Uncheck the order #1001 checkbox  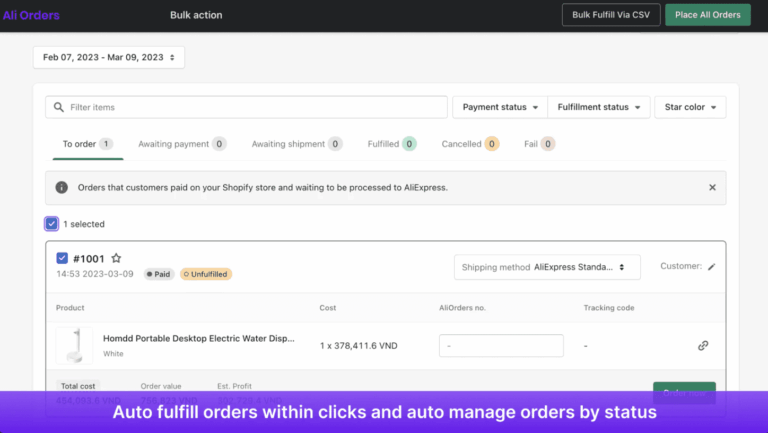point(62,258)
